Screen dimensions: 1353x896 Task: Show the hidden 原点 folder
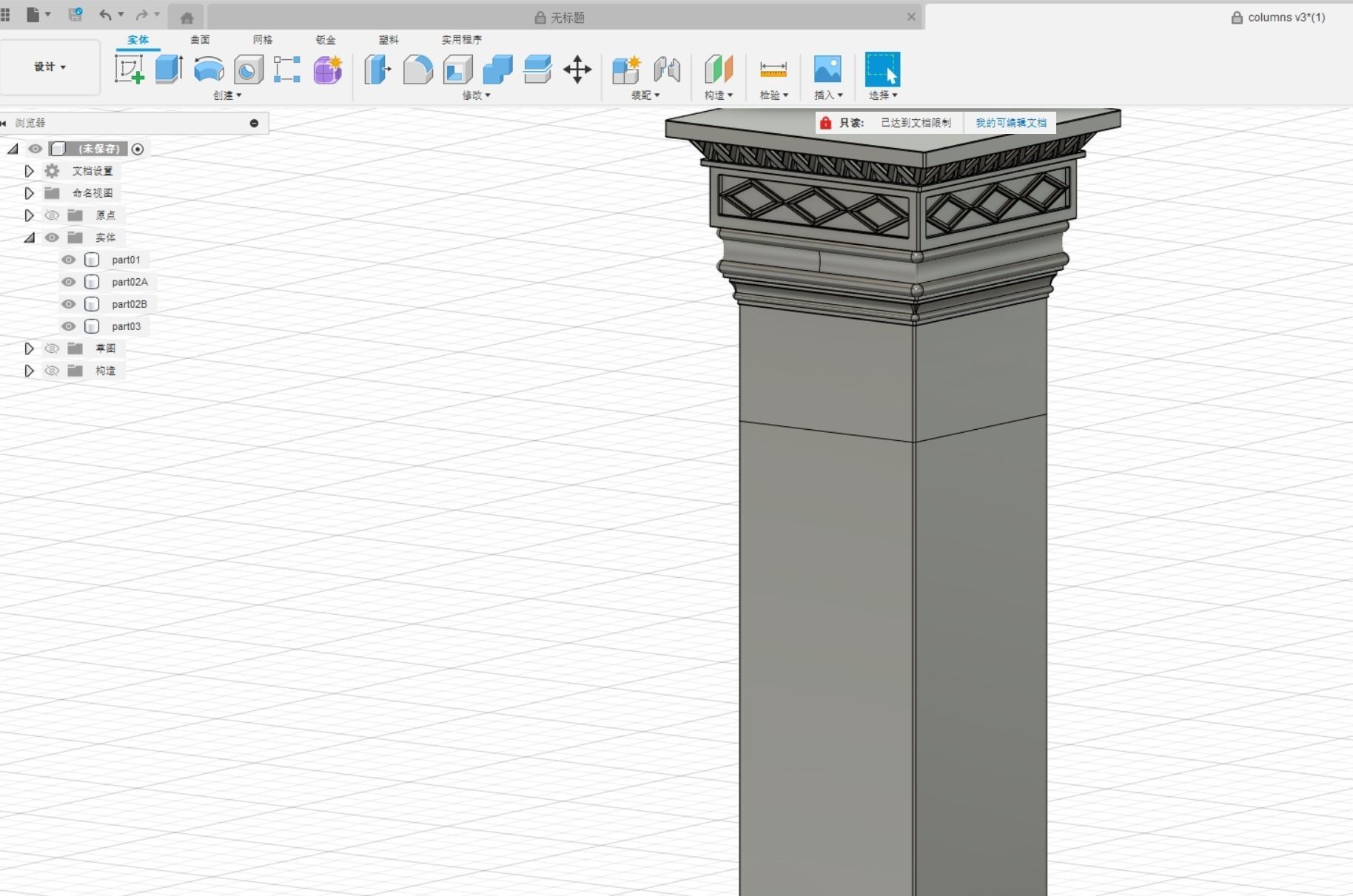tap(52, 215)
